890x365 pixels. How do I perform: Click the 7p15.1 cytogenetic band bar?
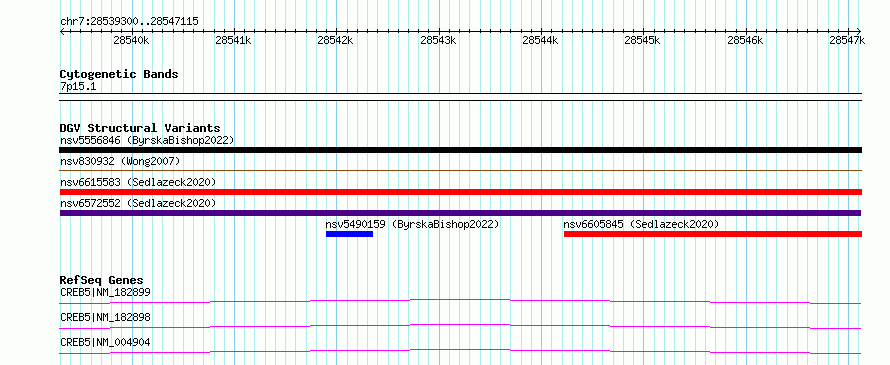tap(460, 97)
